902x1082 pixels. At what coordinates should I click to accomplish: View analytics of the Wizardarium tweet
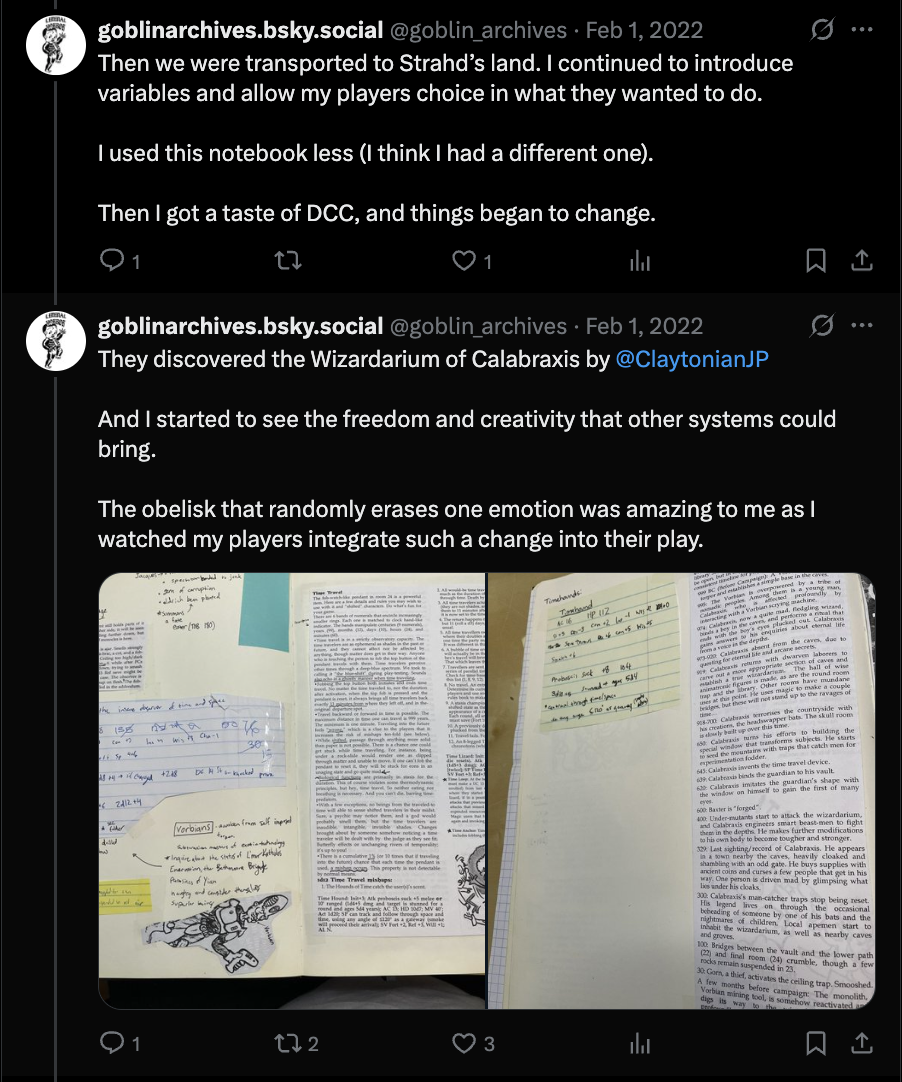click(640, 1043)
